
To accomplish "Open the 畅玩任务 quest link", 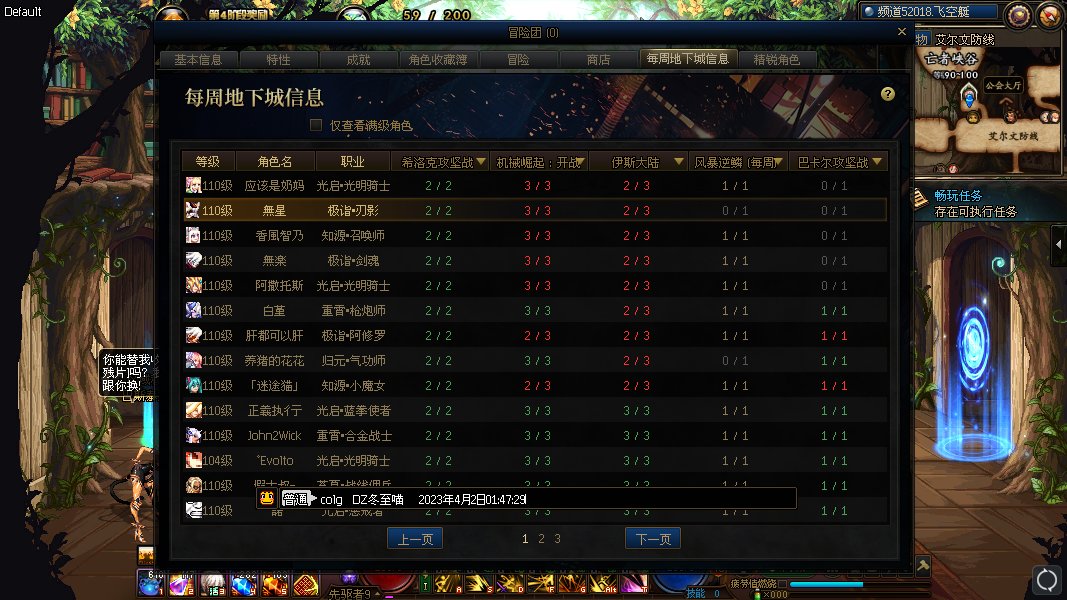I will (957, 196).
